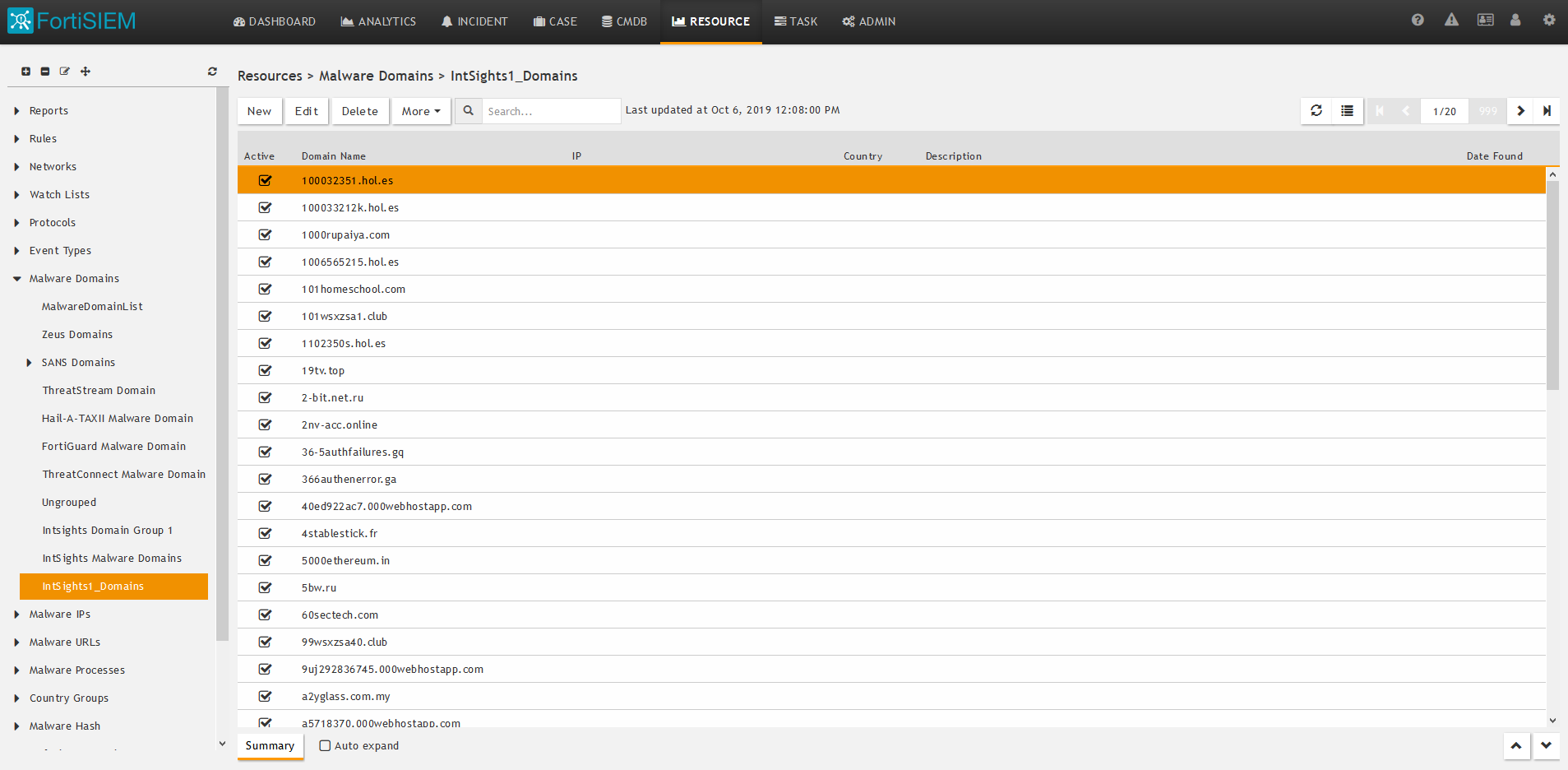Click the New button

click(x=259, y=111)
